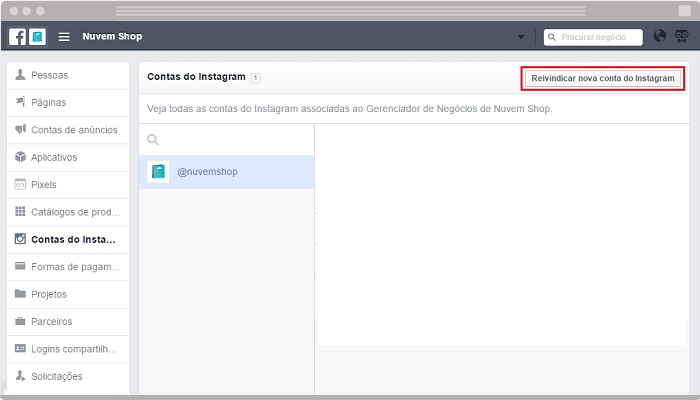Screen dimensions: 700x400
Task: Open the Parceiros sidebar item
Action: [68, 321]
